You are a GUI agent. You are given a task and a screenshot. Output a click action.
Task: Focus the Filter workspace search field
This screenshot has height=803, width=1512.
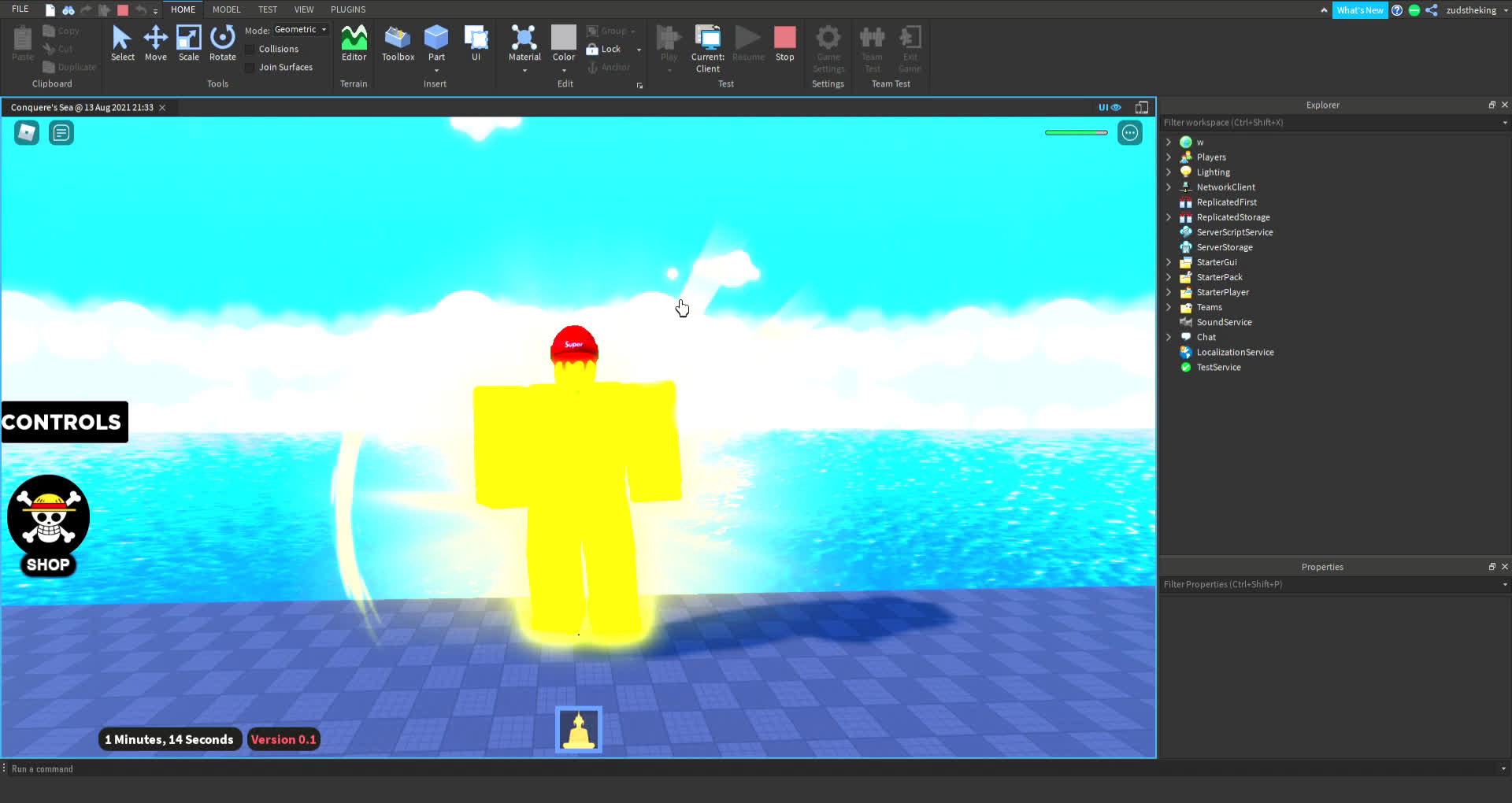pos(1334,123)
